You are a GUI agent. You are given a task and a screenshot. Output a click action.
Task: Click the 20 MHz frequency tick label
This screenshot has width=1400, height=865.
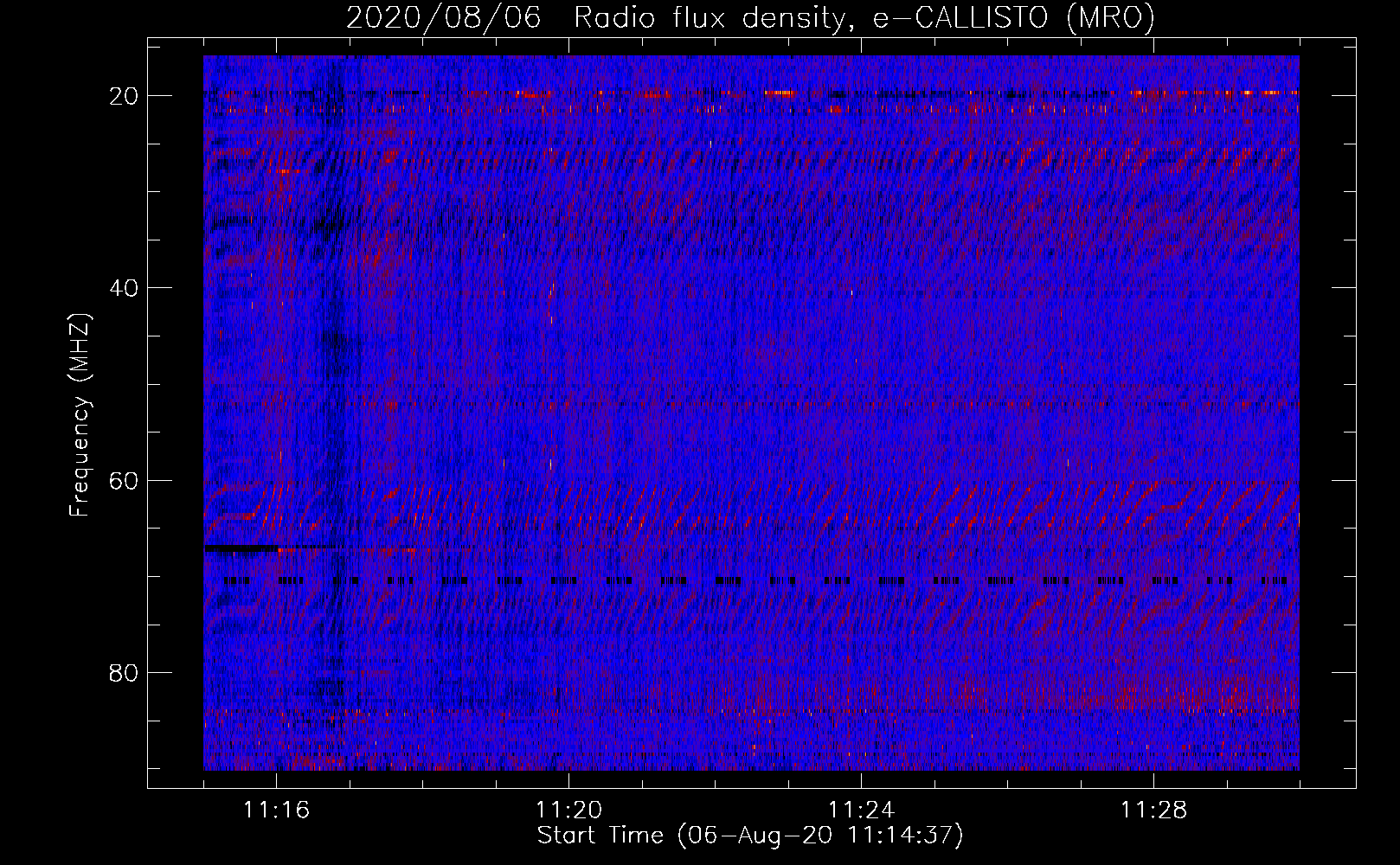(x=124, y=96)
